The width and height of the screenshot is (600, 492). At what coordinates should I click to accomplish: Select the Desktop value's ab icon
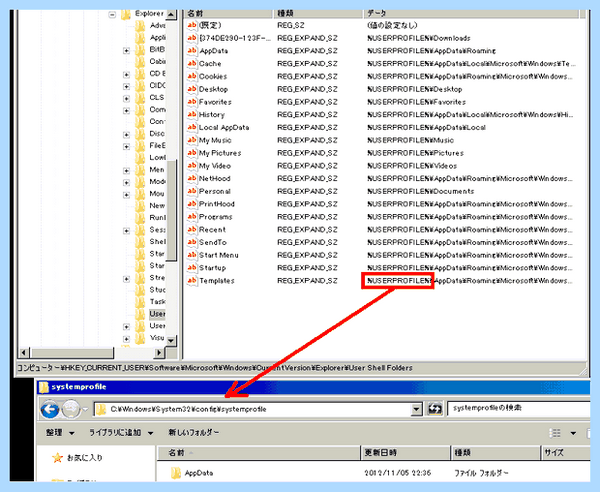[x=192, y=89]
